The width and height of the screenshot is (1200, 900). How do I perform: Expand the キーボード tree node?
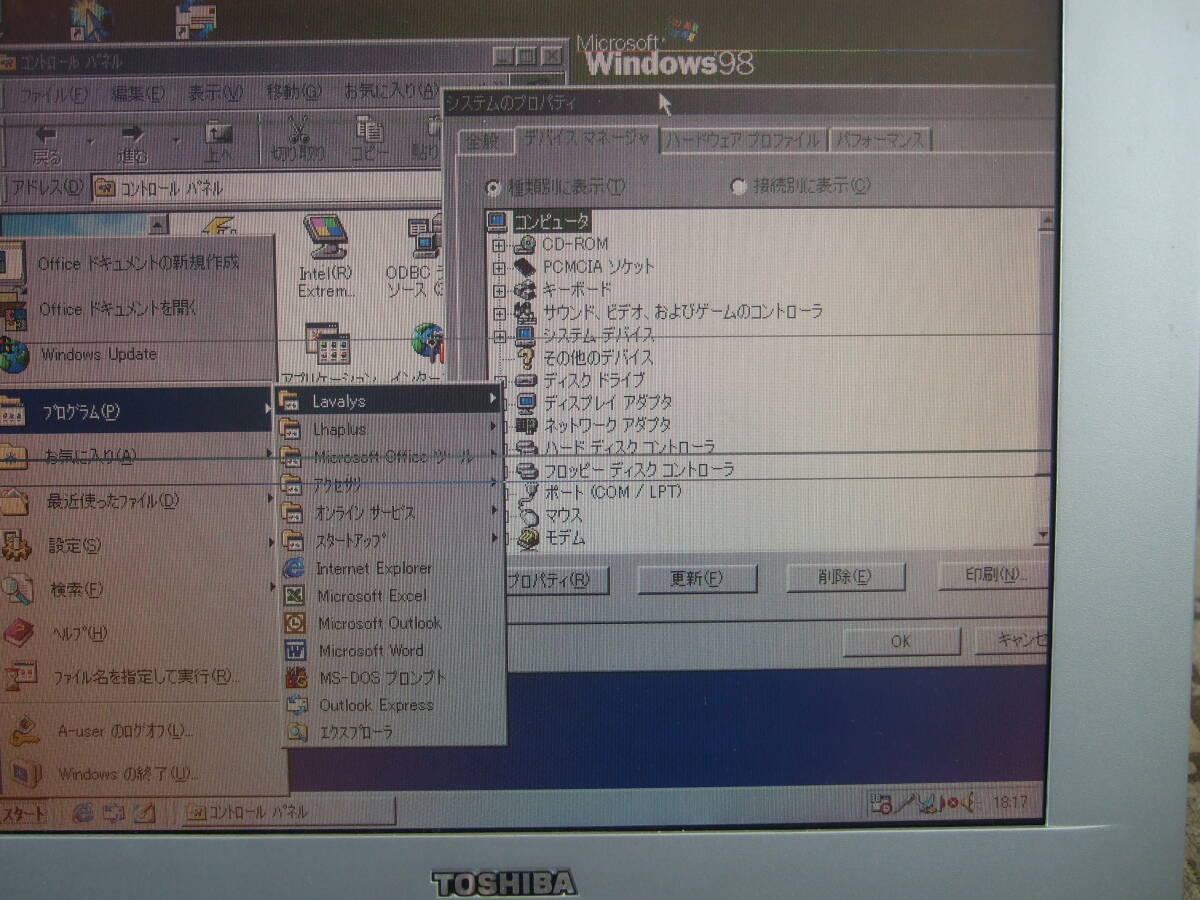(x=499, y=290)
